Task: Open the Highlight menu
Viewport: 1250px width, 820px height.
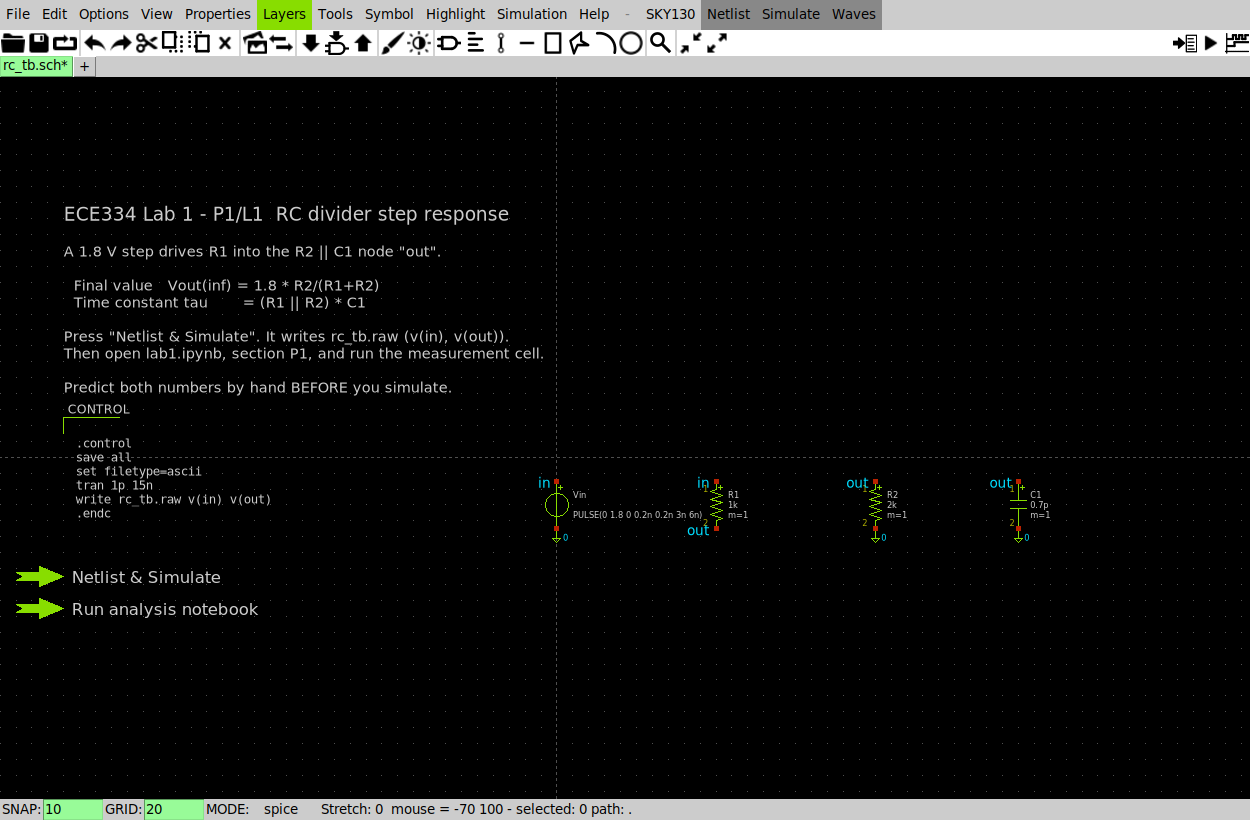Action: 455,14
